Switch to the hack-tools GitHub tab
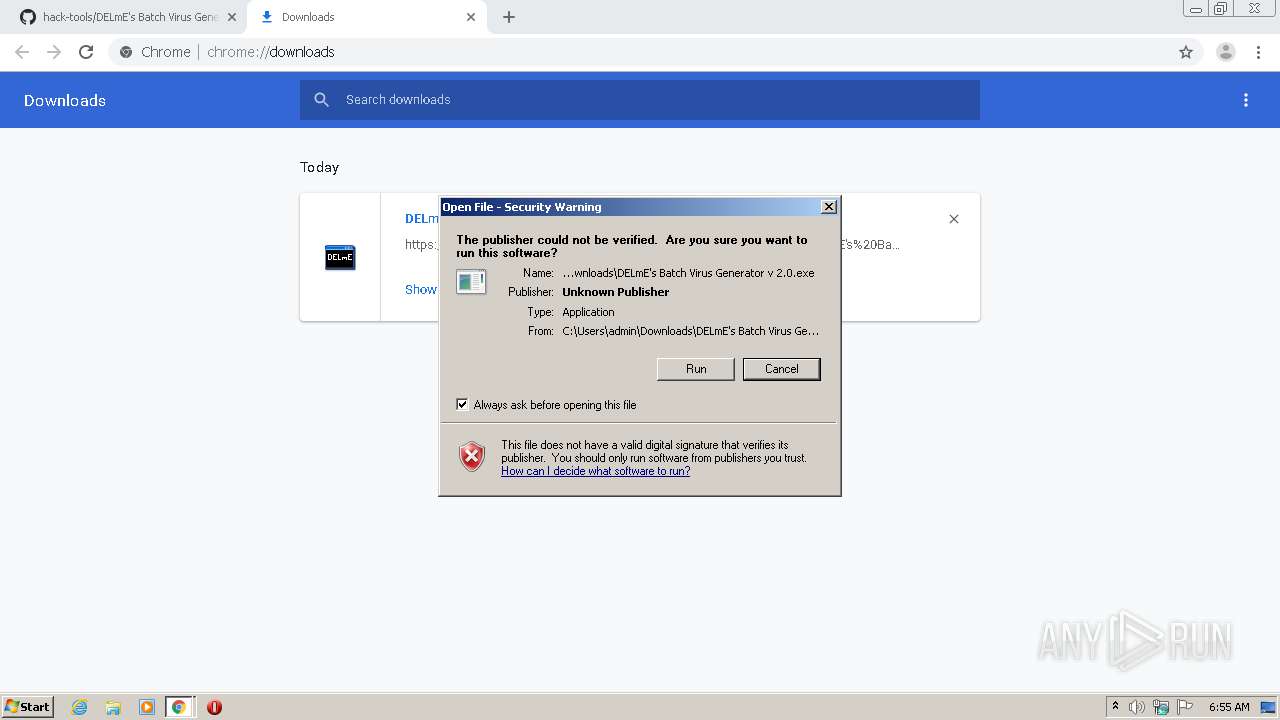Viewport: 1280px width, 720px height. point(128,17)
